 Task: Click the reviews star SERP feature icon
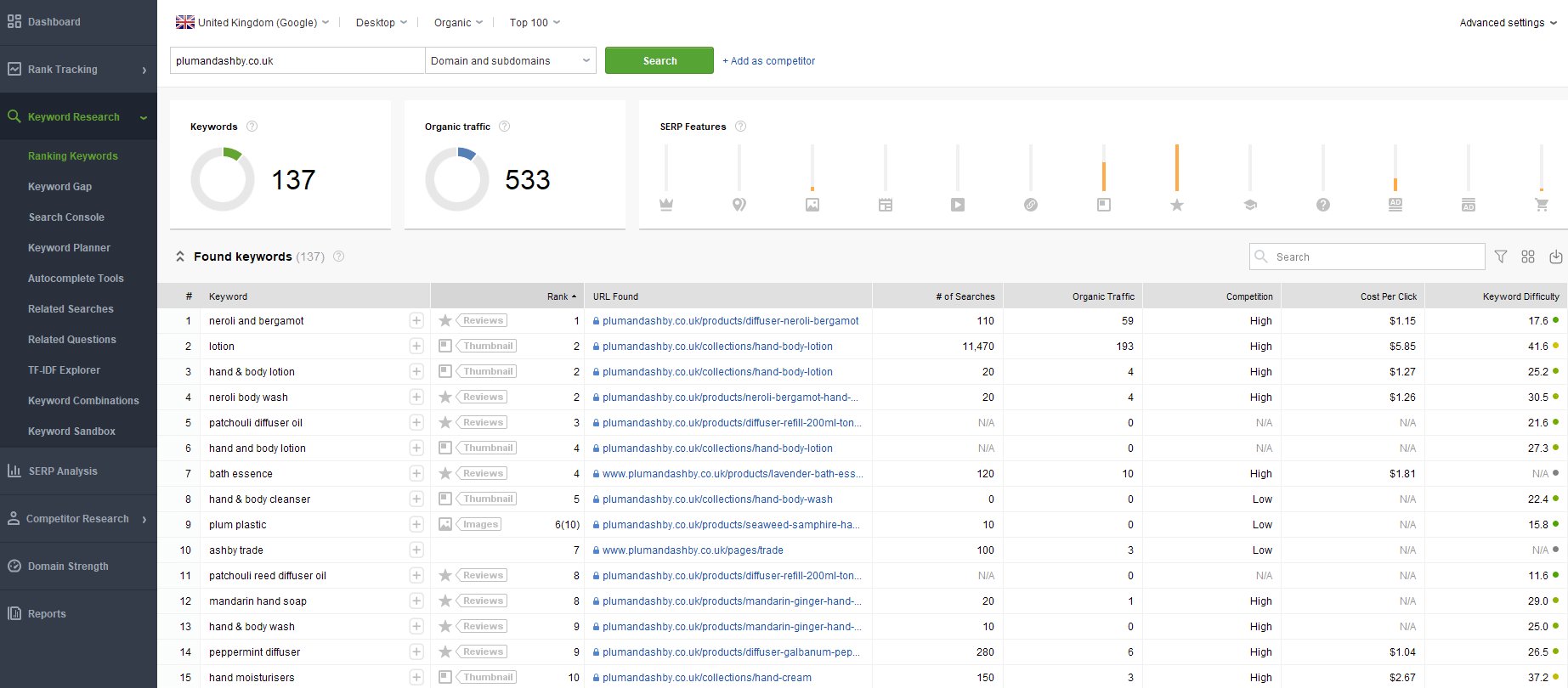1177,205
